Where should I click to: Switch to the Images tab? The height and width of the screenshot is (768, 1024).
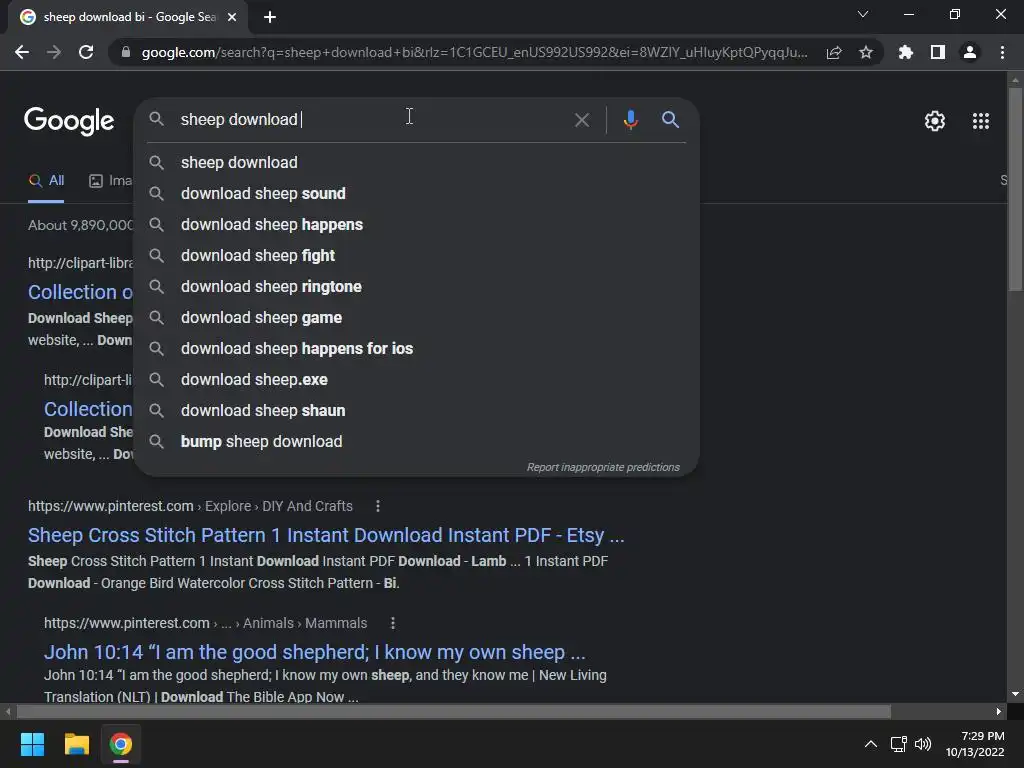(110, 181)
